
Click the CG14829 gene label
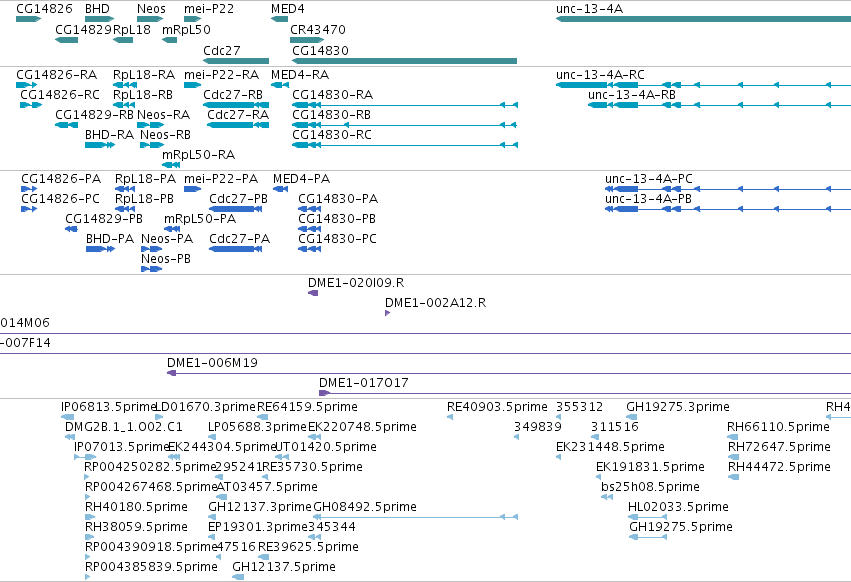pos(84,30)
